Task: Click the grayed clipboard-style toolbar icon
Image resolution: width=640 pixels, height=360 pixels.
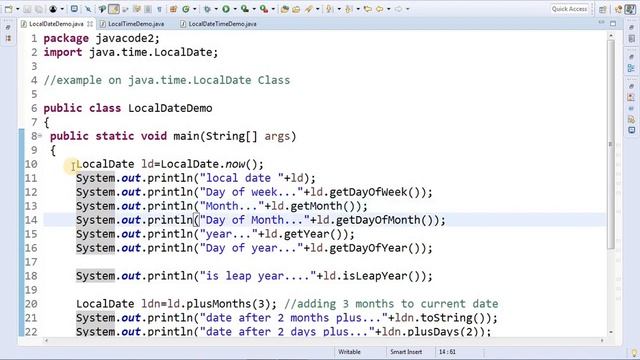Action: 148,9
